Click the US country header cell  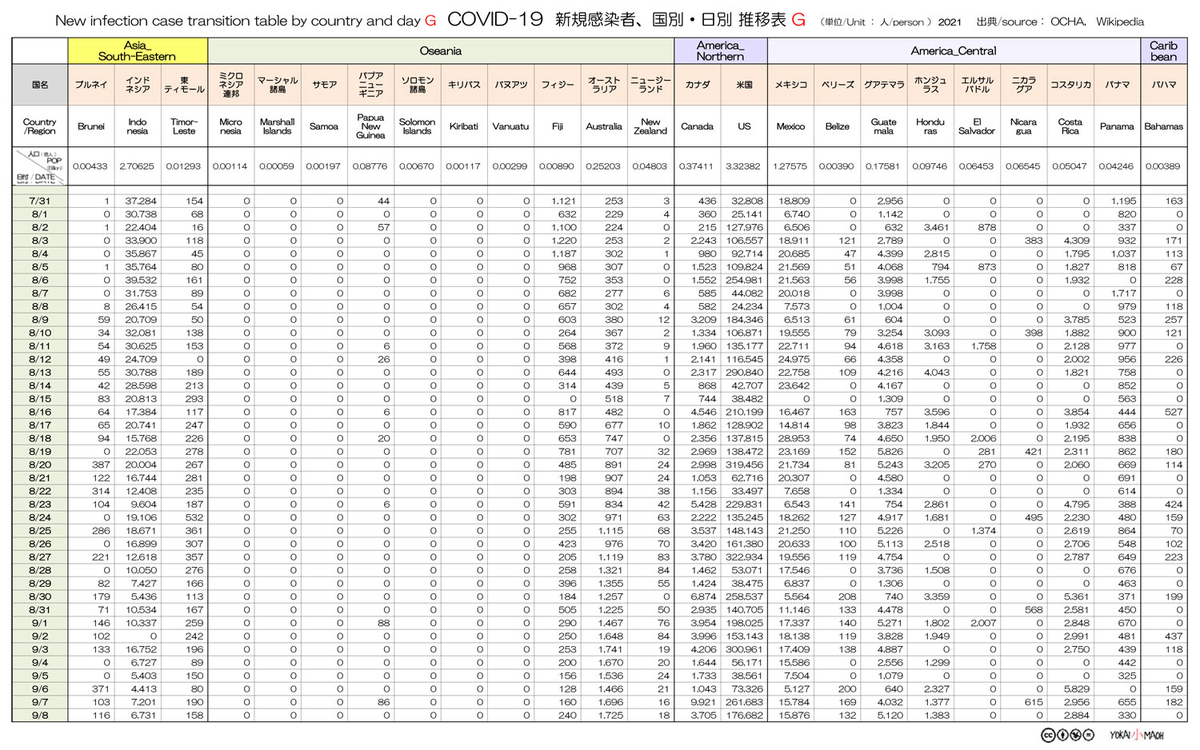pos(743,127)
